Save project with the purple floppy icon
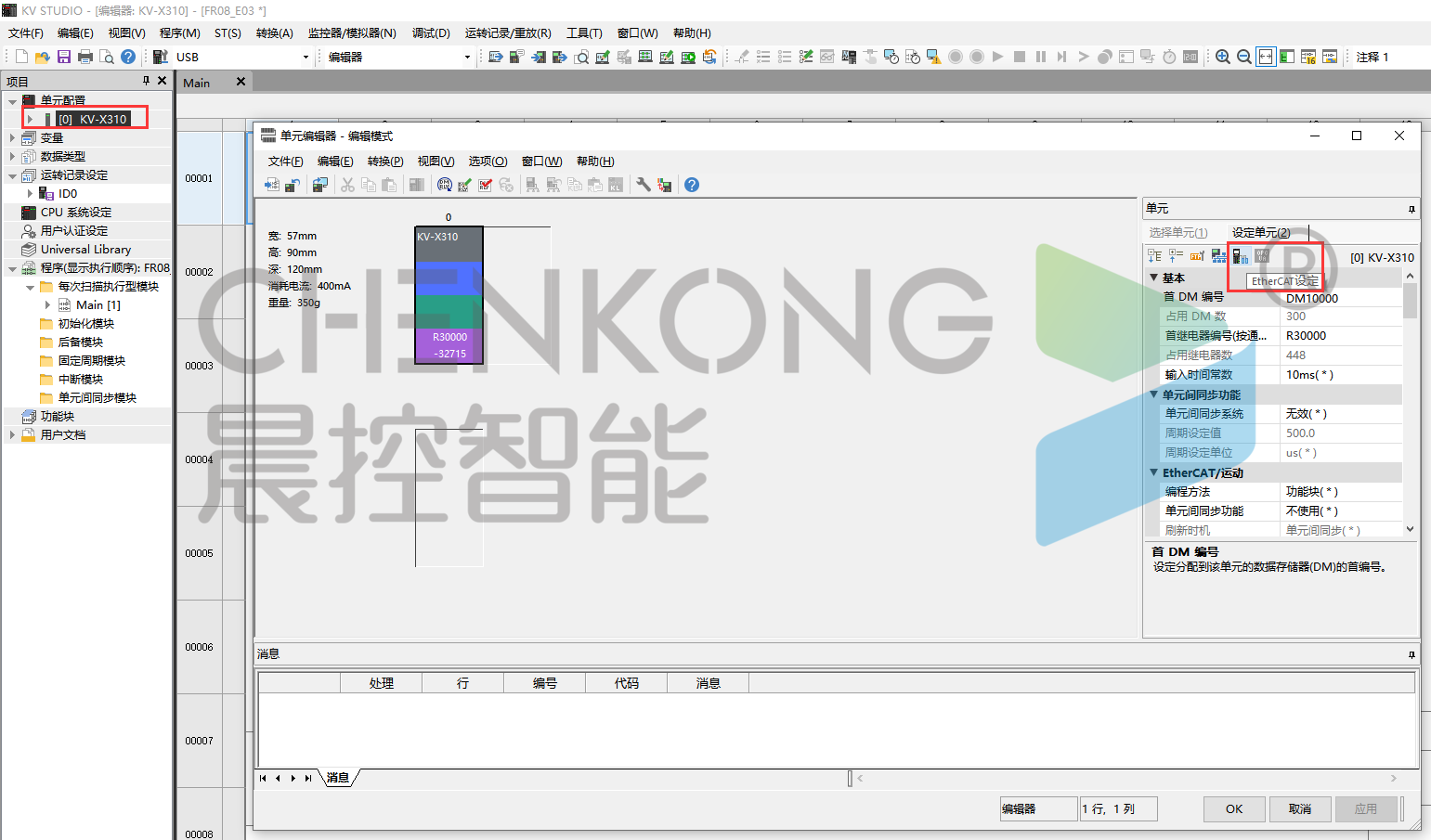Image resolution: width=1431 pixels, height=840 pixels. (64, 57)
